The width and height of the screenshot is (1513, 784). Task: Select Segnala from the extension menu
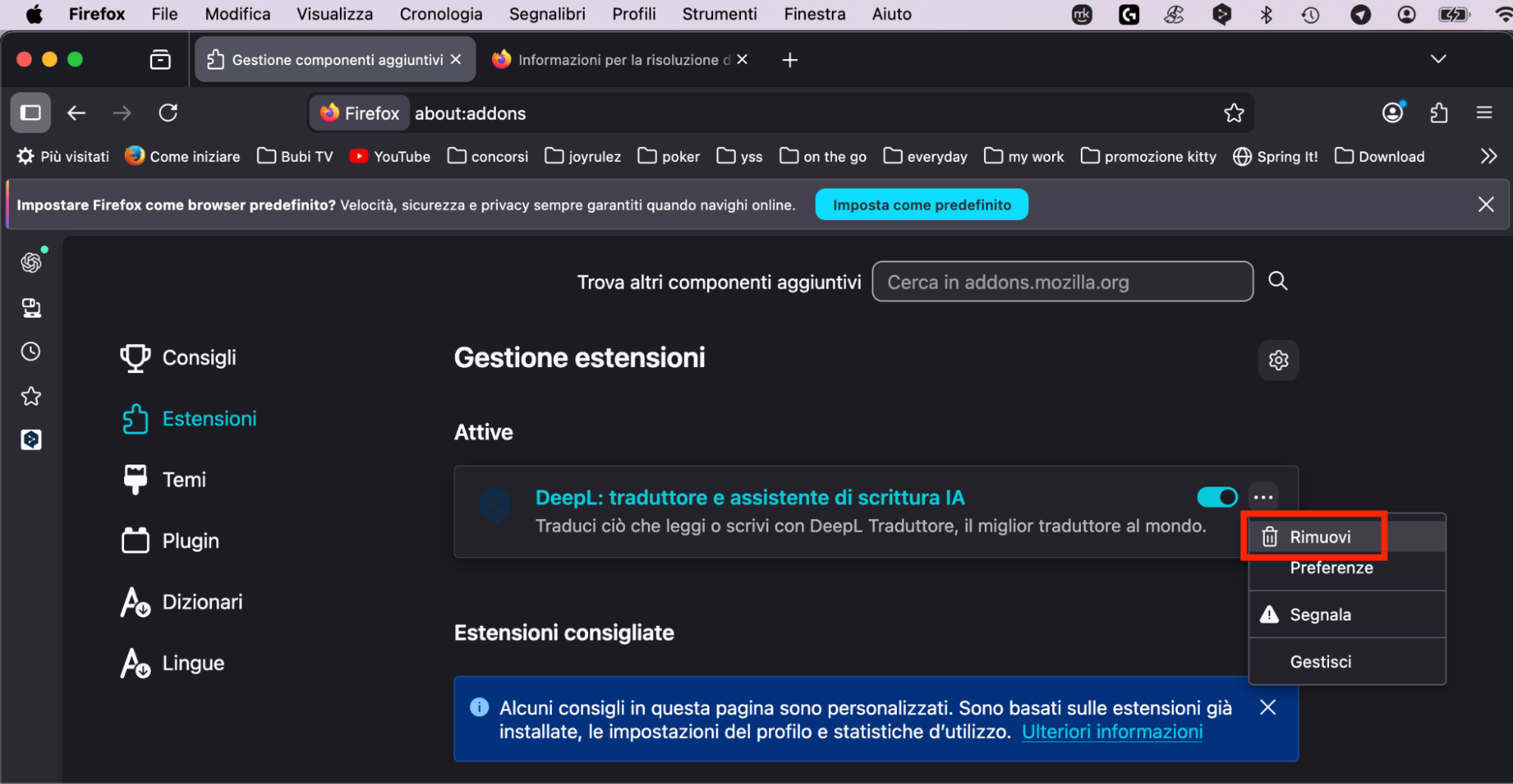click(1347, 614)
